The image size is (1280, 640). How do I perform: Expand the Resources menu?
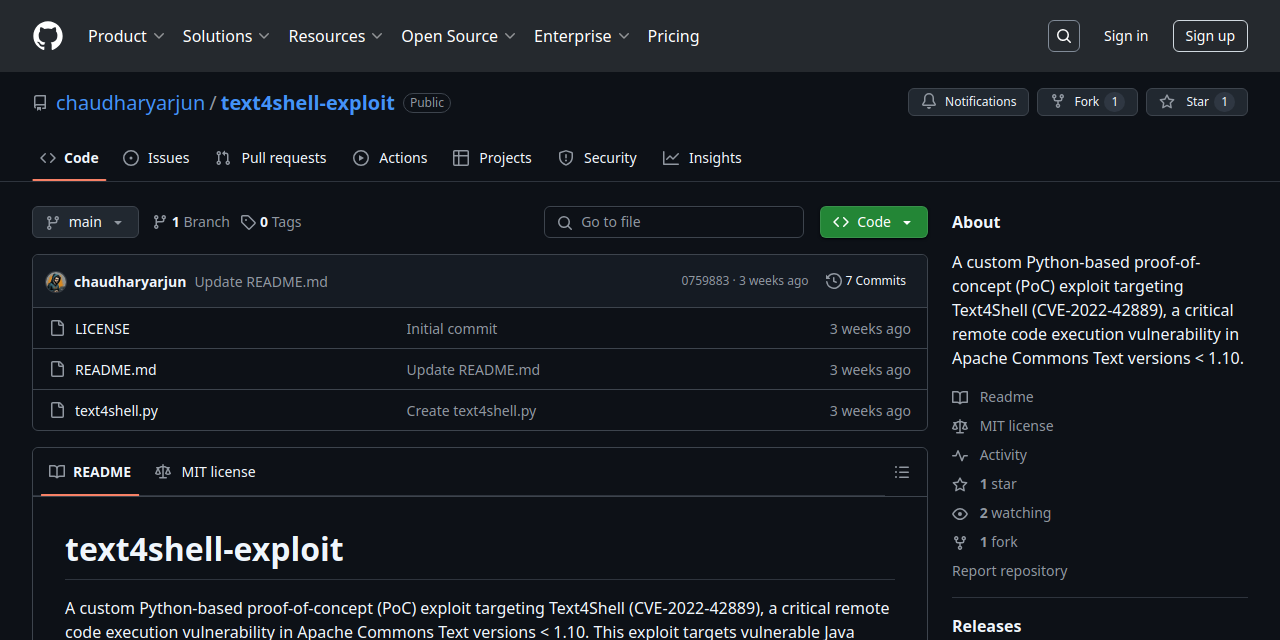click(336, 36)
